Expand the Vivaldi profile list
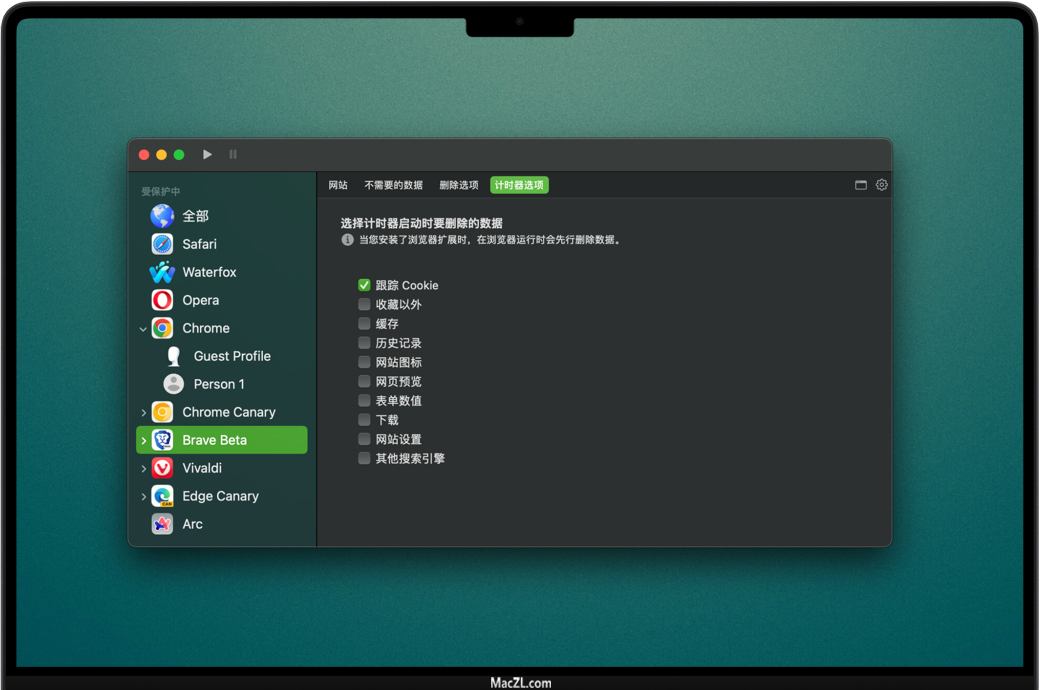1040x690 pixels. pyautogui.click(x=143, y=468)
